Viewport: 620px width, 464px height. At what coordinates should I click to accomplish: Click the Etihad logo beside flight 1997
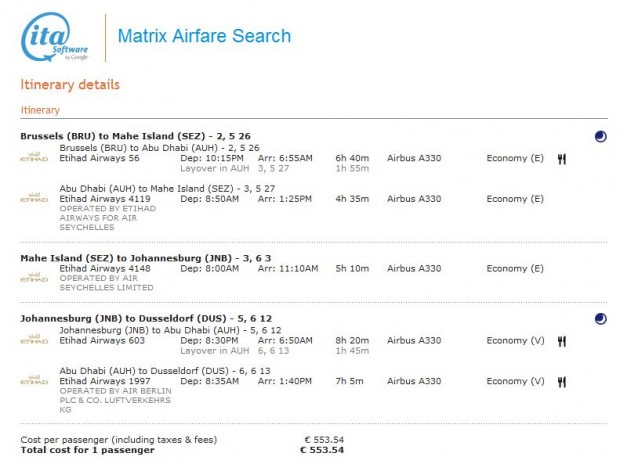[34, 380]
